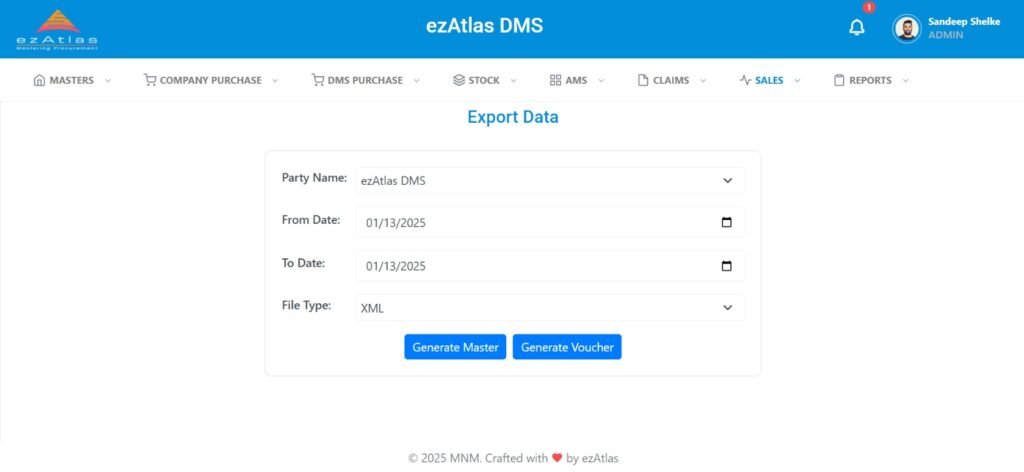
Task: Expand the Company Purchase chevron arrow
Action: 275,81
